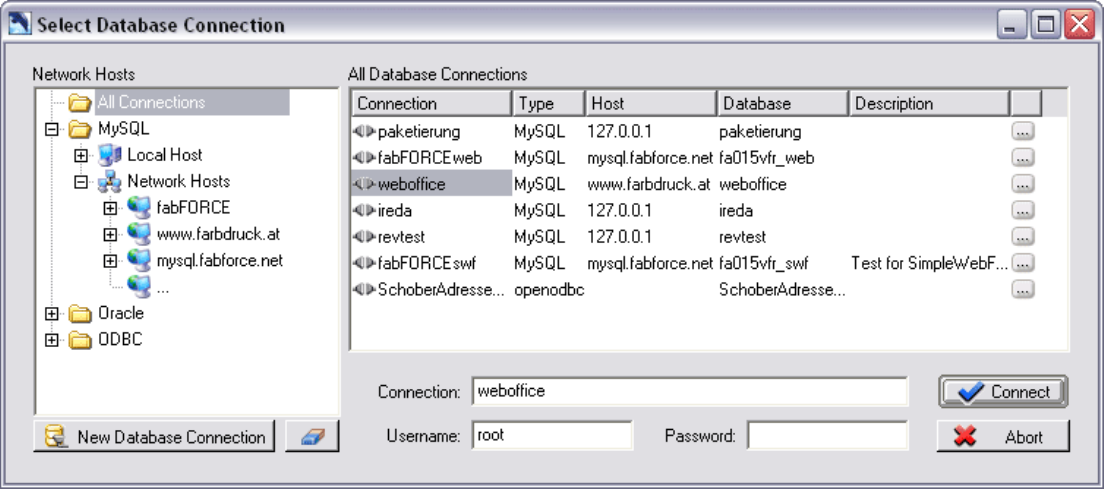The image size is (1104, 489).
Task: Click the ellipsis button on fabFORCEswf row
Action: 1023,263
